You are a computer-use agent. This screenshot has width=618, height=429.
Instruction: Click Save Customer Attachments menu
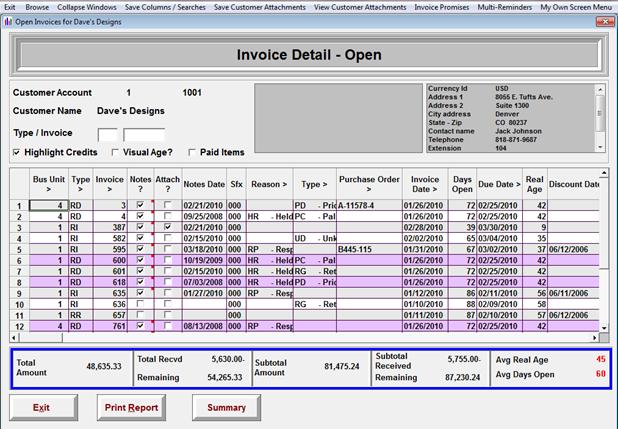pos(260,7)
